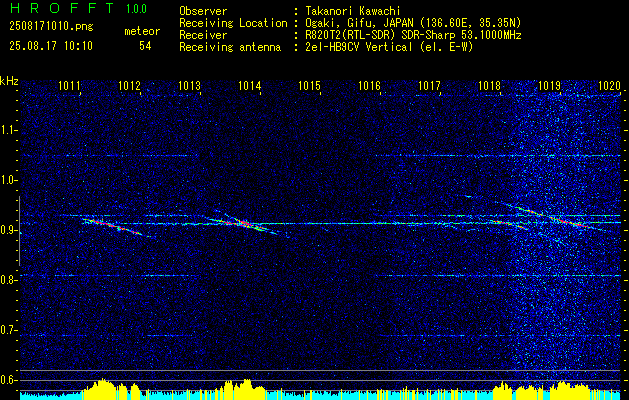Click the 1015 time marker

[310, 85]
